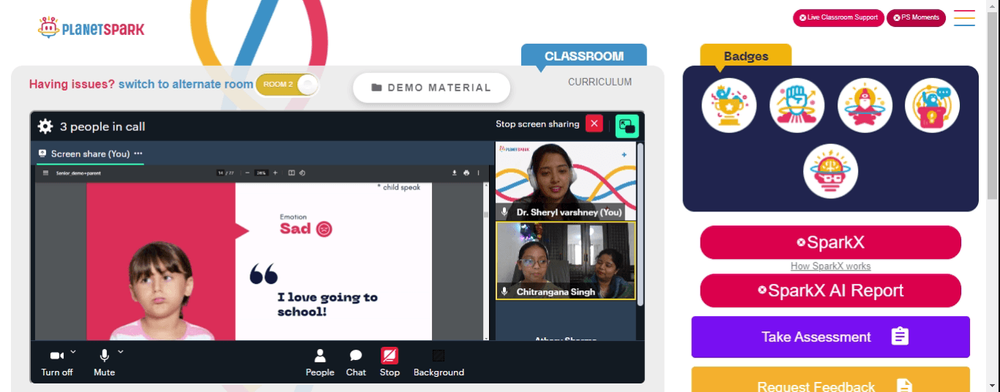Select Chitrangana Singh video tile
The width and height of the screenshot is (1000, 392).
click(x=566, y=261)
